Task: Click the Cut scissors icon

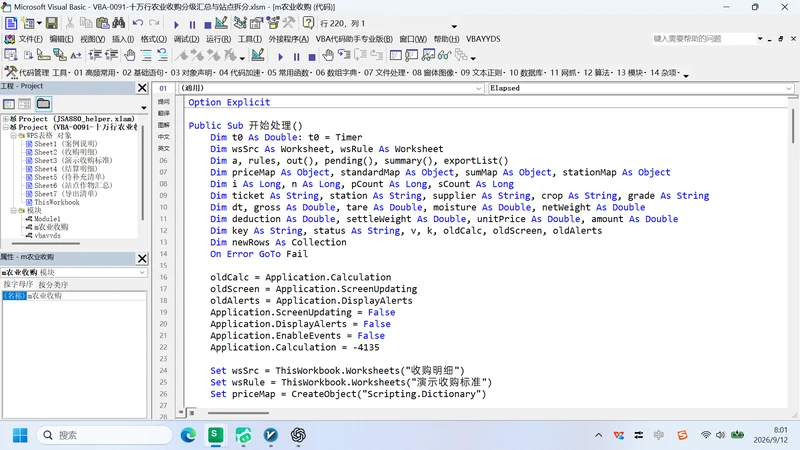Action: tap(70, 23)
